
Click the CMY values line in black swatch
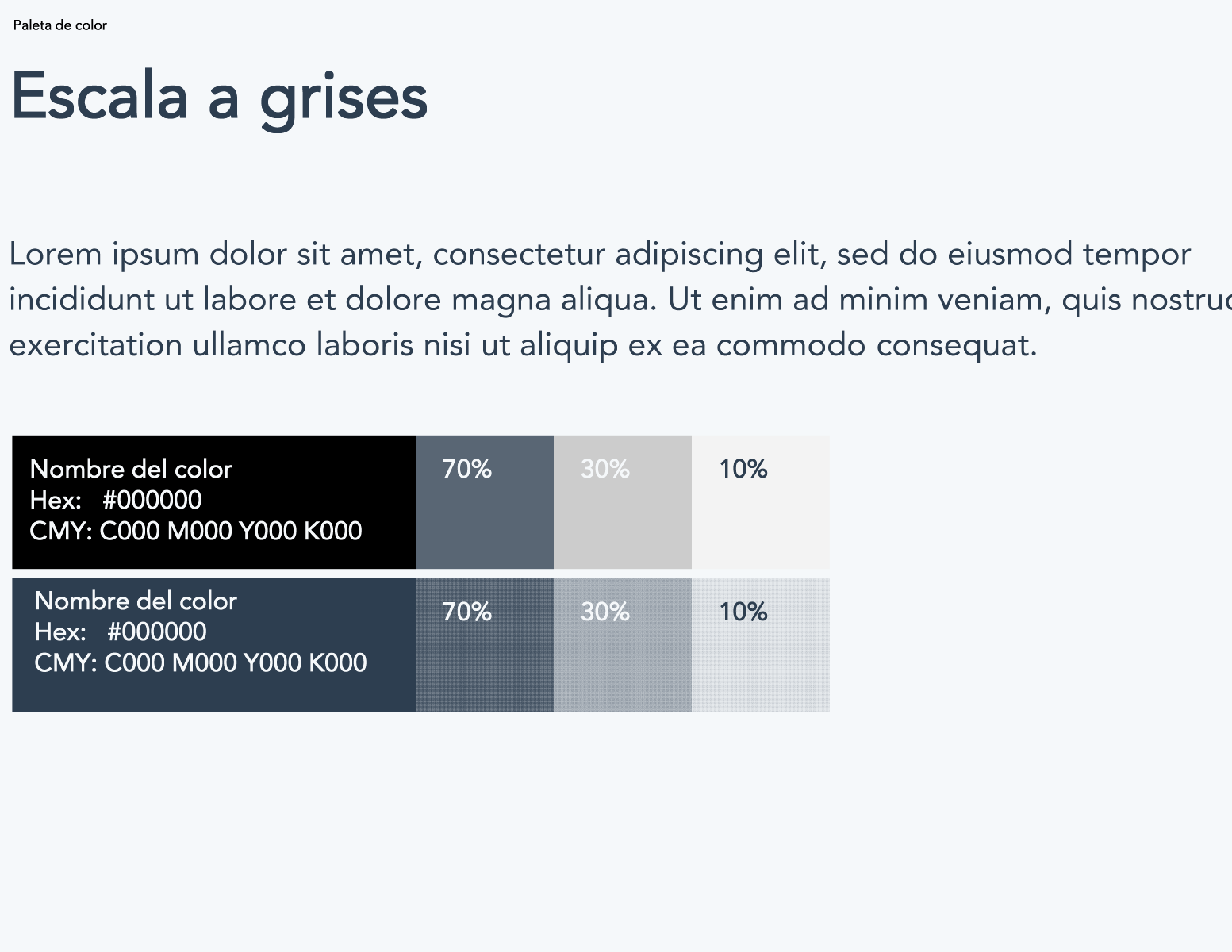pos(196,531)
